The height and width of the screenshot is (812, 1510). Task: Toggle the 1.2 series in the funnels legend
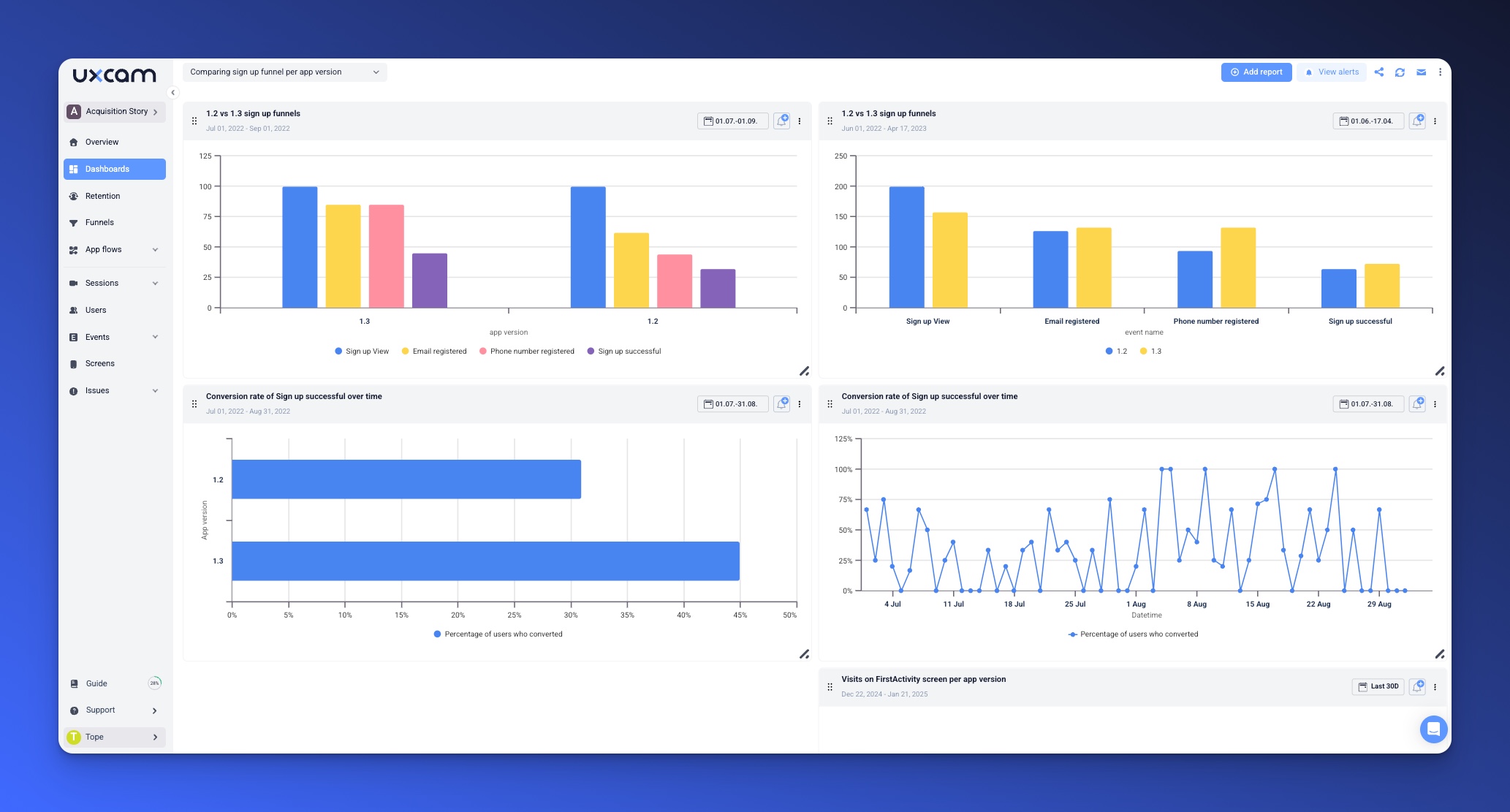click(1117, 351)
